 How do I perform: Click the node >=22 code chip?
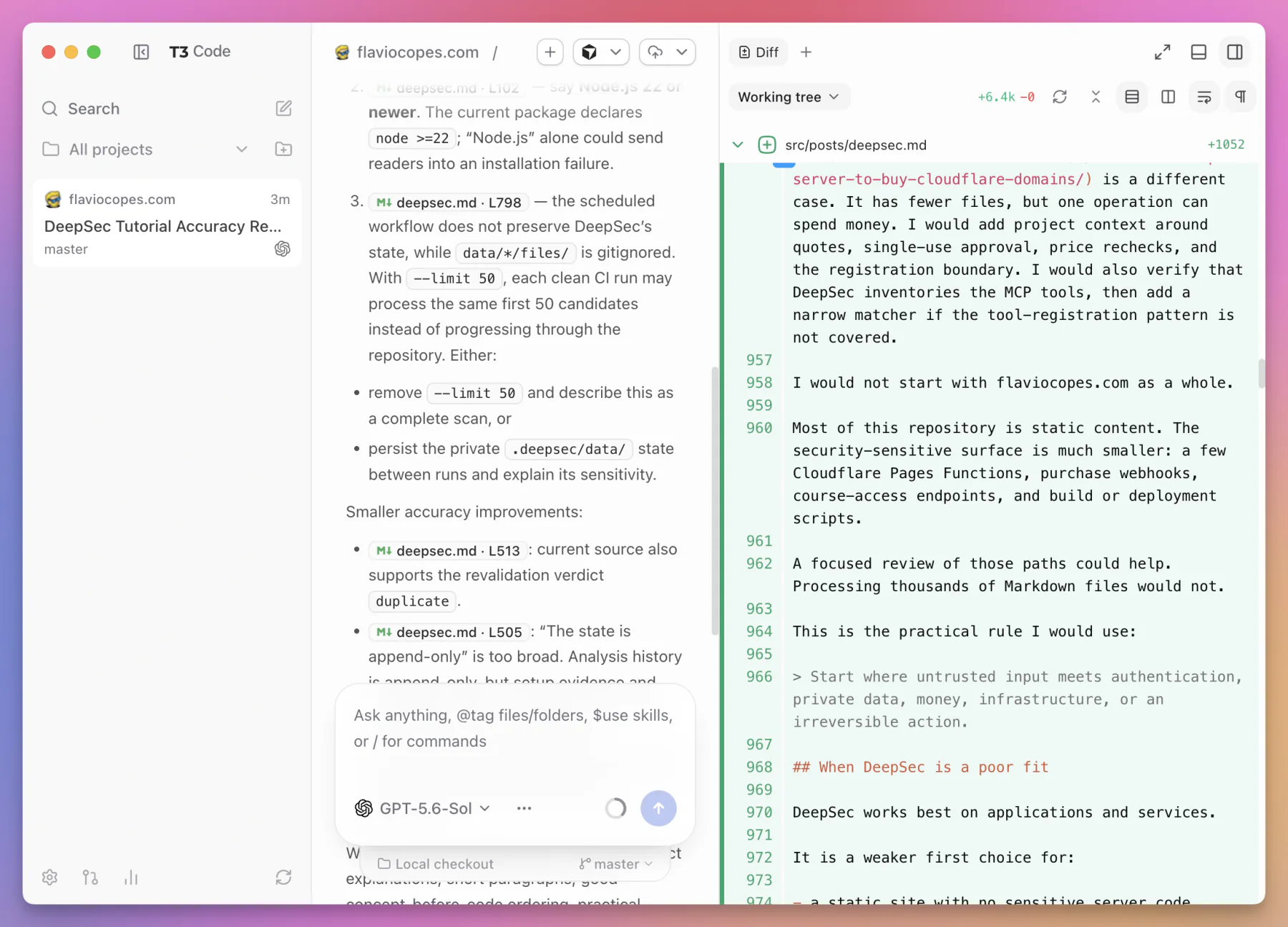click(412, 138)
